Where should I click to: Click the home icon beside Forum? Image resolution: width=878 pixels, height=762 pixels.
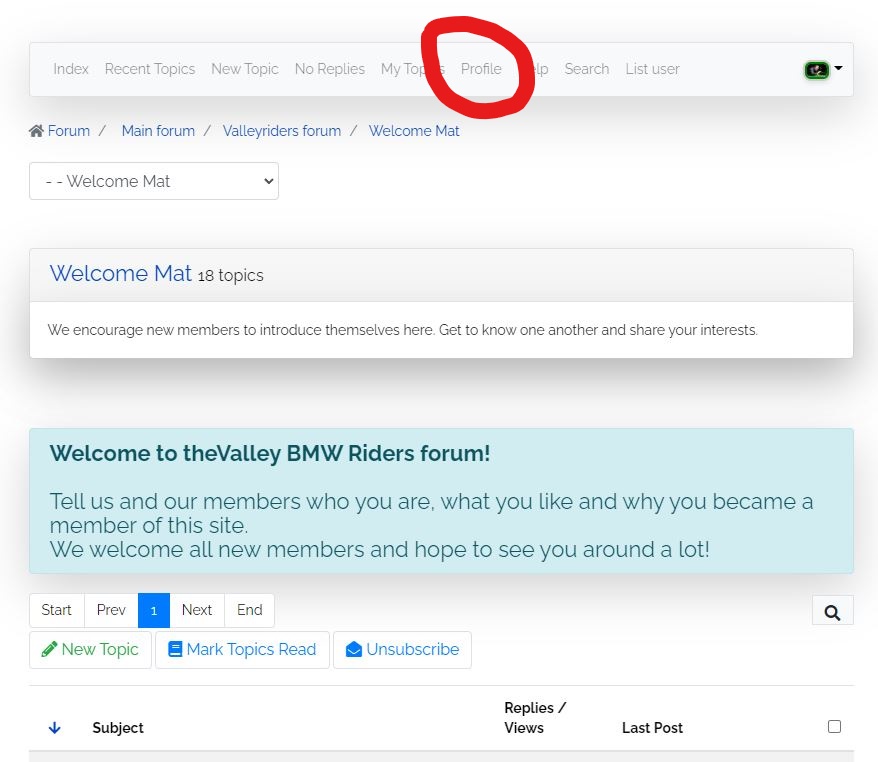[37, 131]
